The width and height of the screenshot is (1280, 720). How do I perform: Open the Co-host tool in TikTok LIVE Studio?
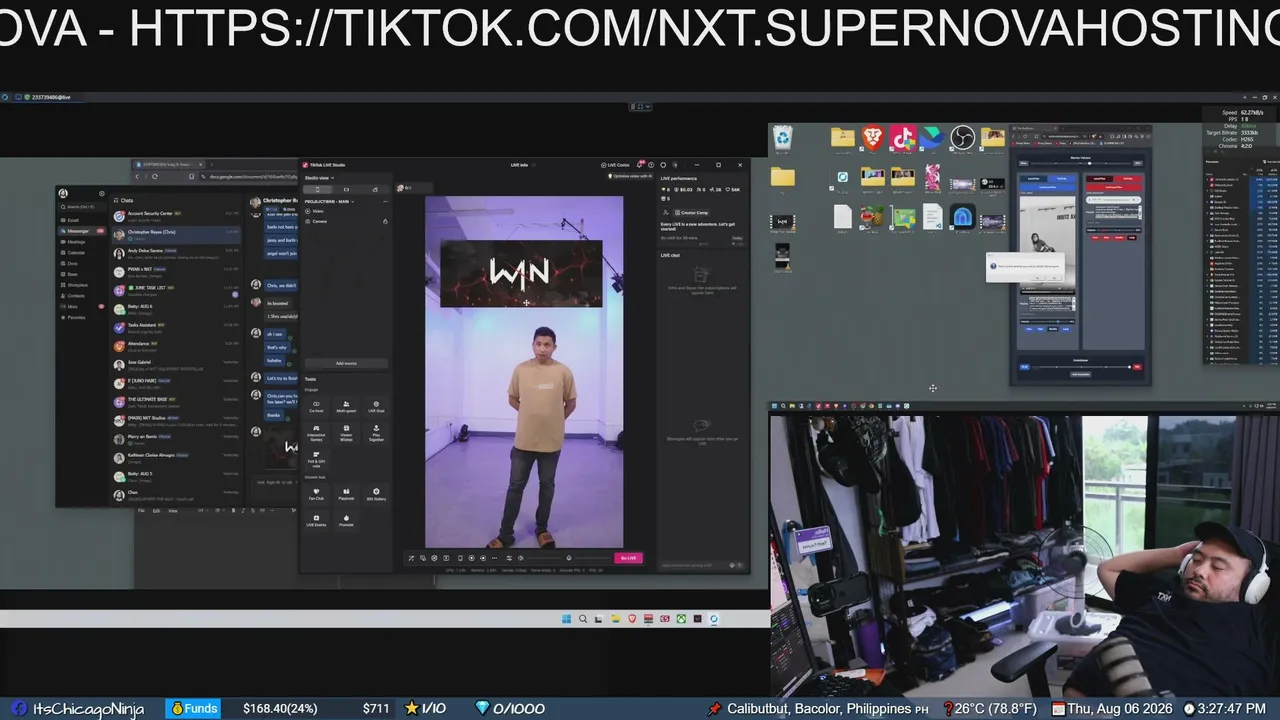point(316,406)
